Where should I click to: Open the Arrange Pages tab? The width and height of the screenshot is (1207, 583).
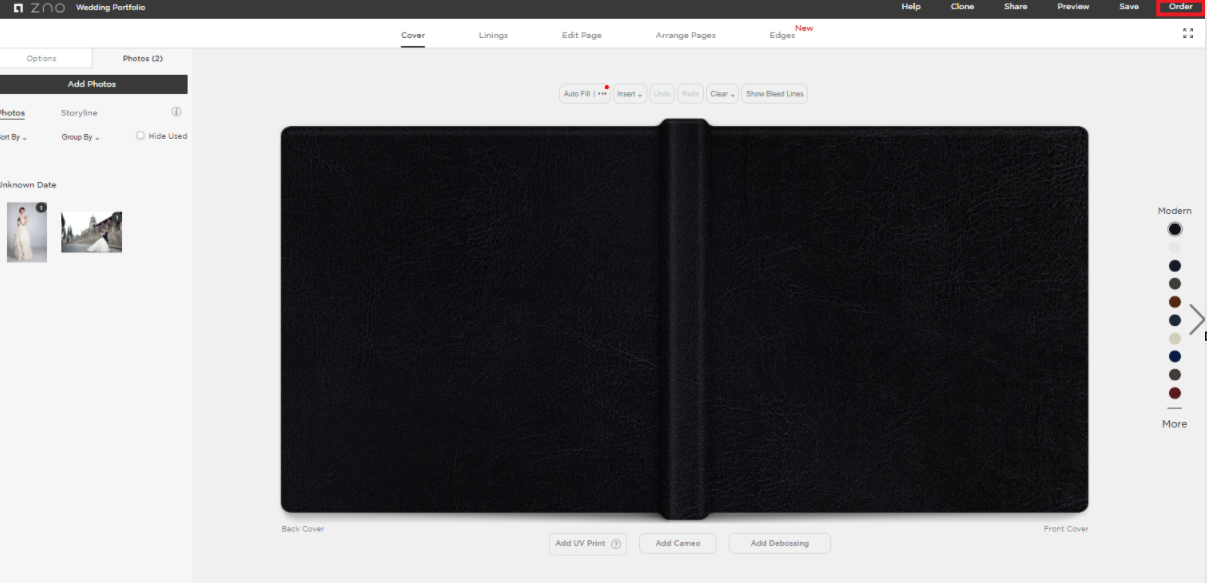tap(686, 35)
